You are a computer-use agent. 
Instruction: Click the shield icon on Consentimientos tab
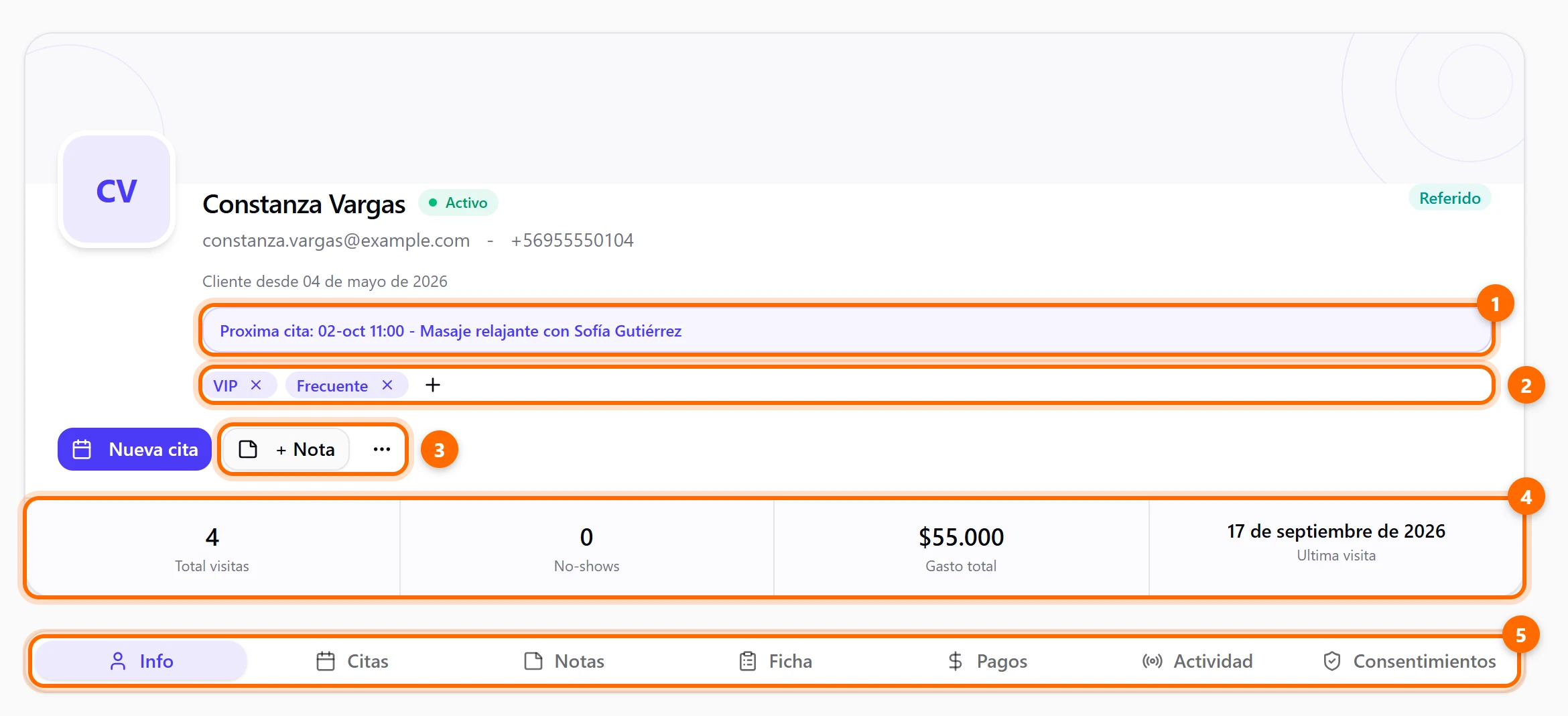click(x=1332, y=661)
